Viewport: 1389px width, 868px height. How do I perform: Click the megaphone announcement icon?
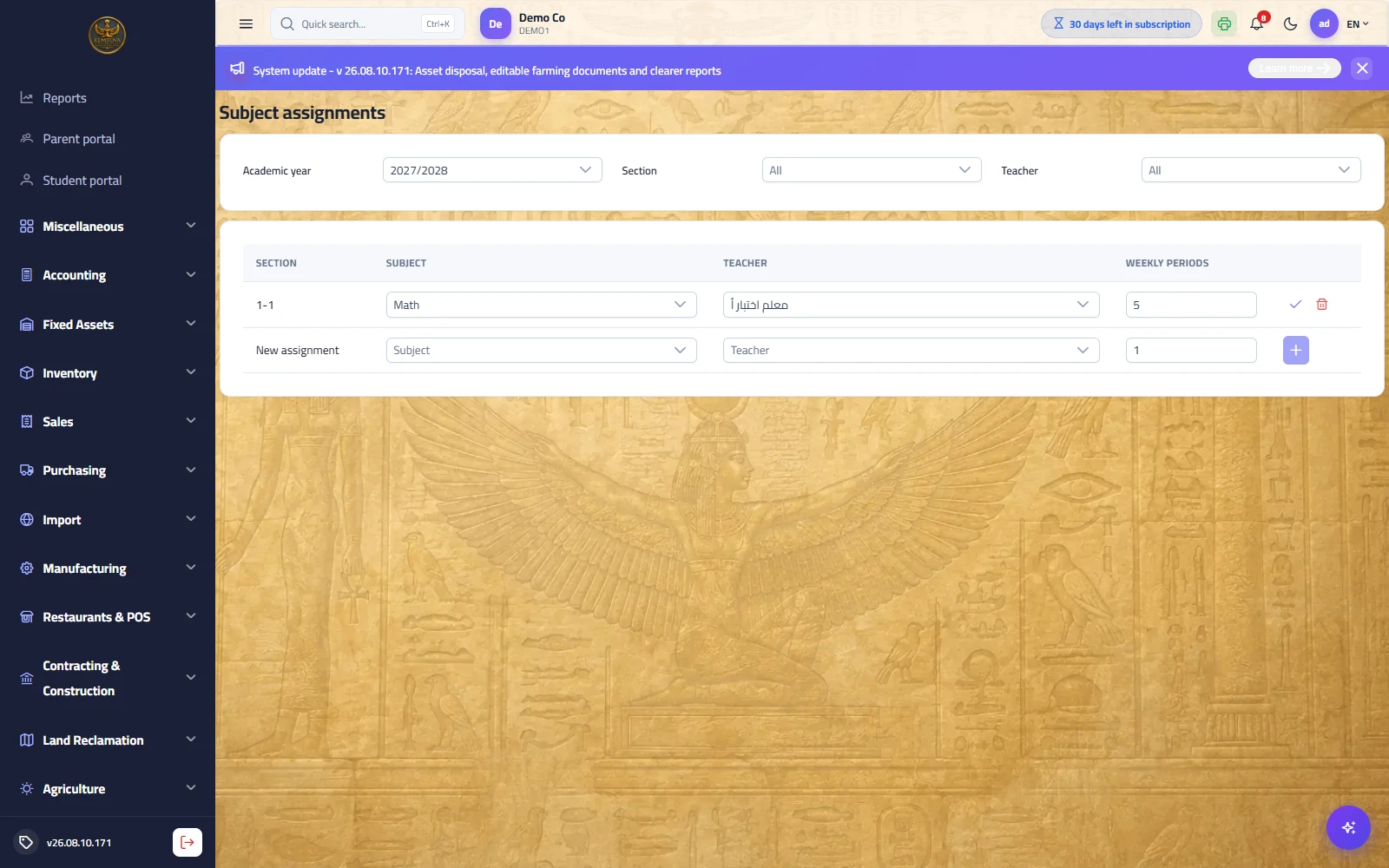click(237, 69)
